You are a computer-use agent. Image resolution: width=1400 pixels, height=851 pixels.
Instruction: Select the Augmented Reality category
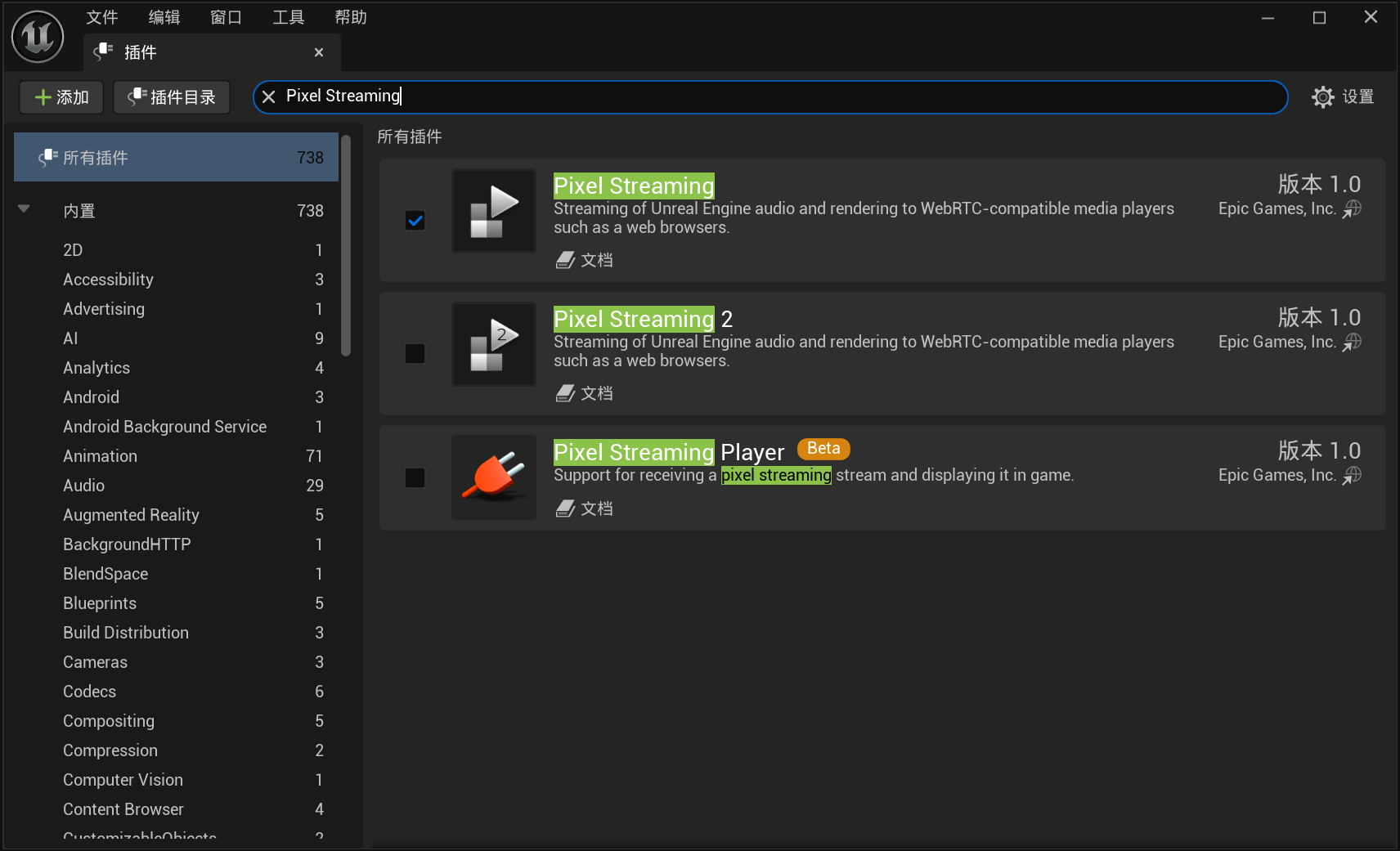pyautogui.click(x=177, y=515)
